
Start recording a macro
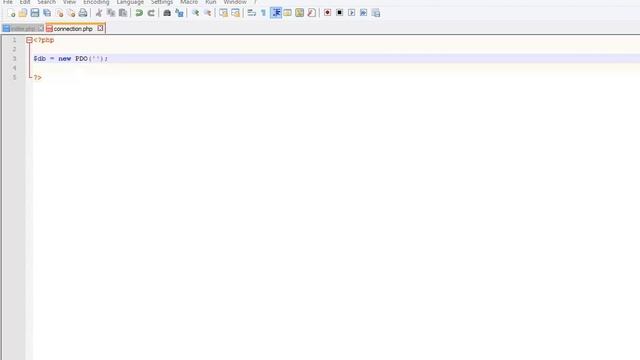click(327, 13)
